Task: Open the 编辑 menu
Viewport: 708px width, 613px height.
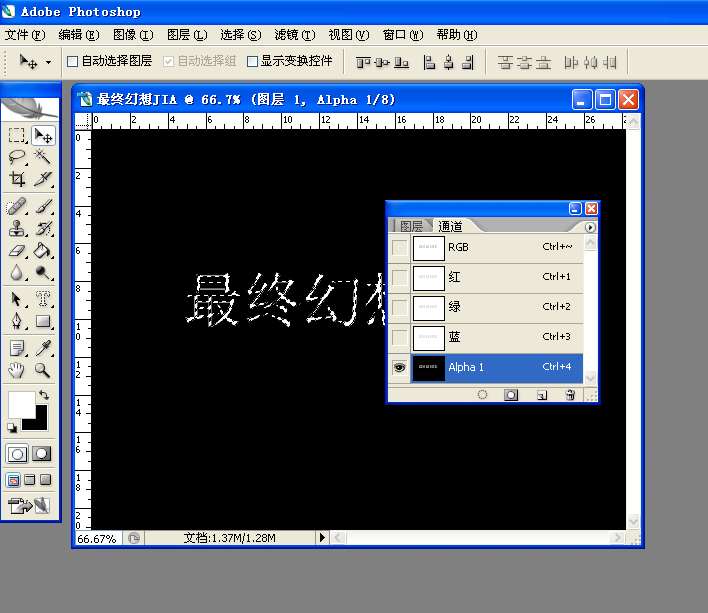Action: point(79,35)
